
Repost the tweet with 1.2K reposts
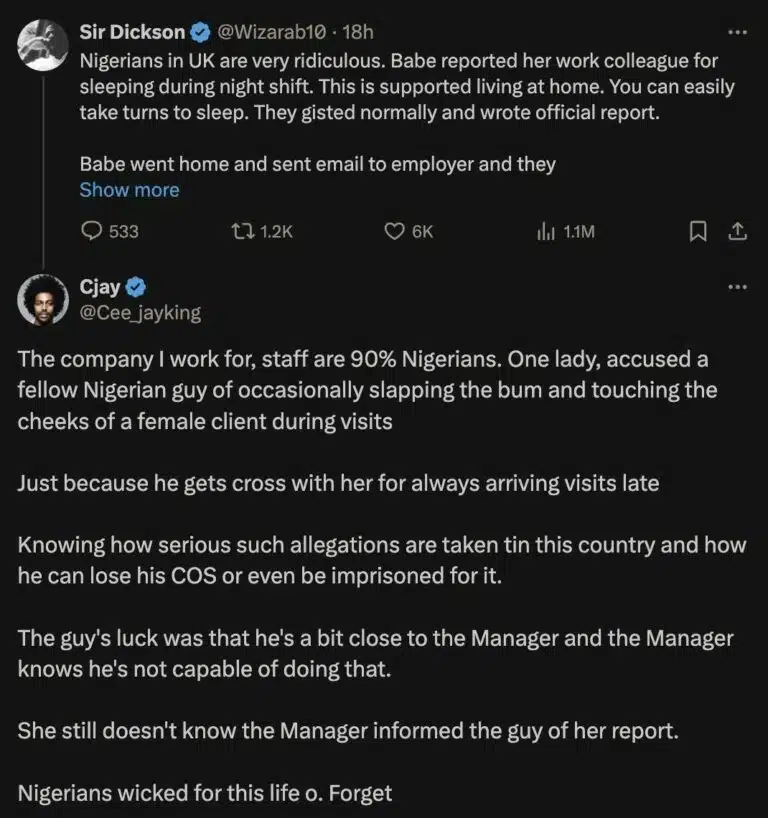[243, 231]
